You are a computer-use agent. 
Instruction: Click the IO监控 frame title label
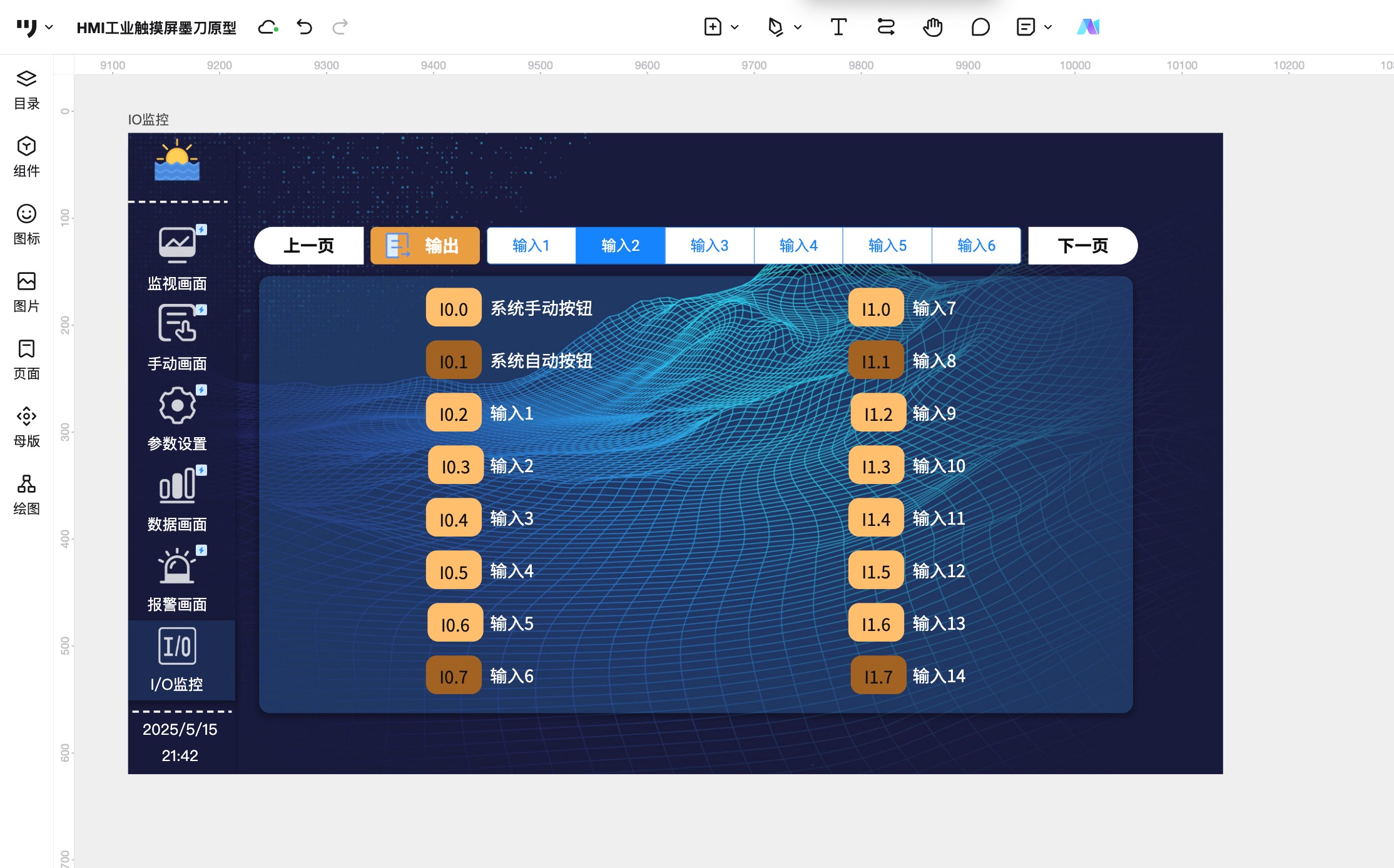148,119
